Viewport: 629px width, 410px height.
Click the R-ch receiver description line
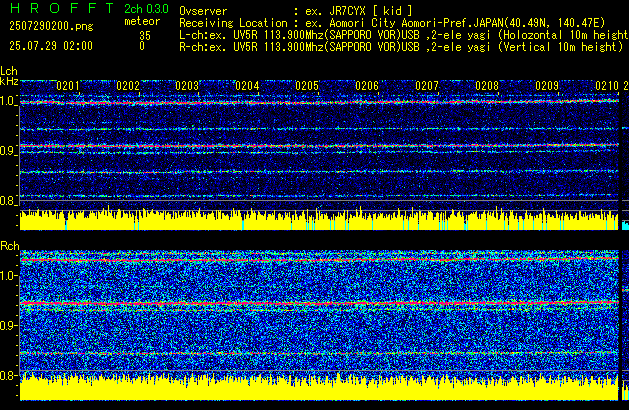coord(401,47)
